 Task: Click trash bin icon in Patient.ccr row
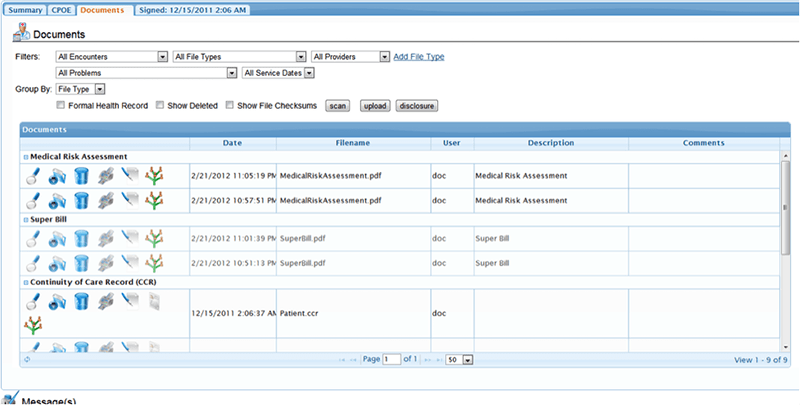(x=81, y=301)
